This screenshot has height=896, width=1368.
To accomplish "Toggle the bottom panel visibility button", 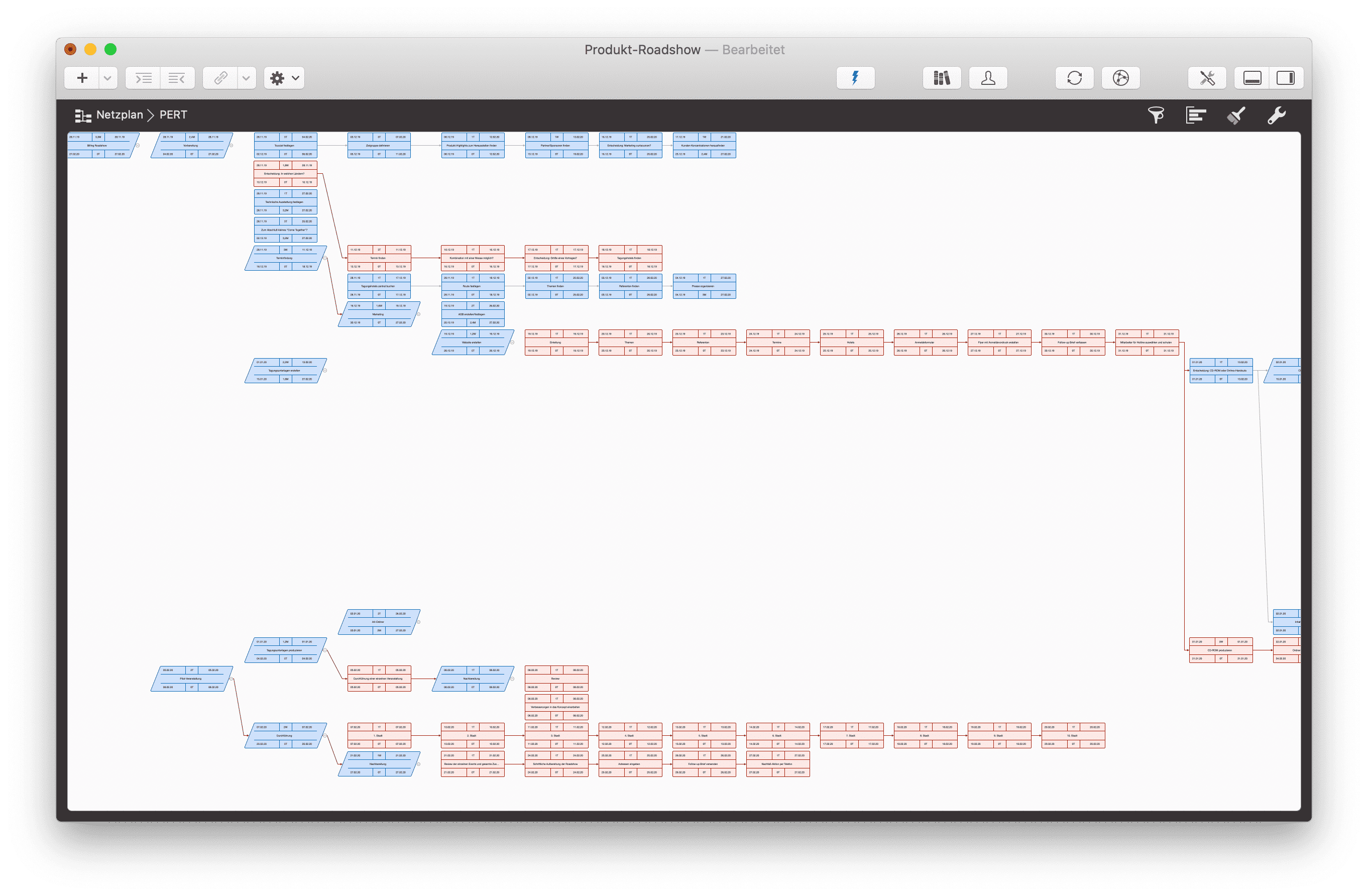I will tap(1252, 78).
